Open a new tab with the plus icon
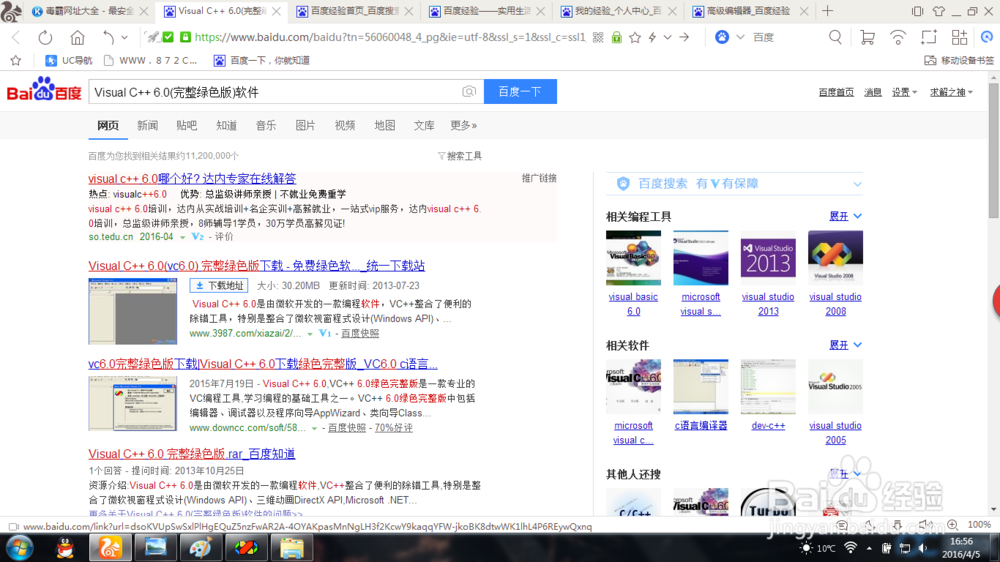 point(828,11)
